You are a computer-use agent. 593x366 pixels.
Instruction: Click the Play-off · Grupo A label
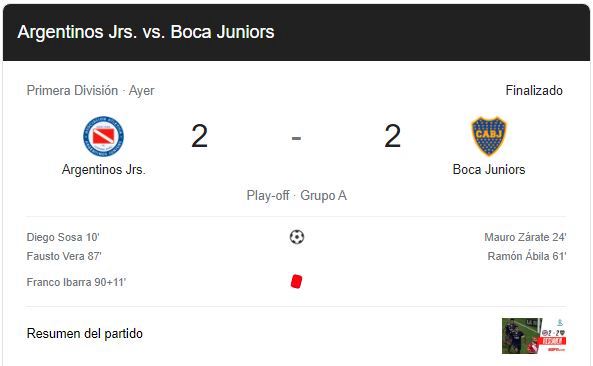(296, 195)
